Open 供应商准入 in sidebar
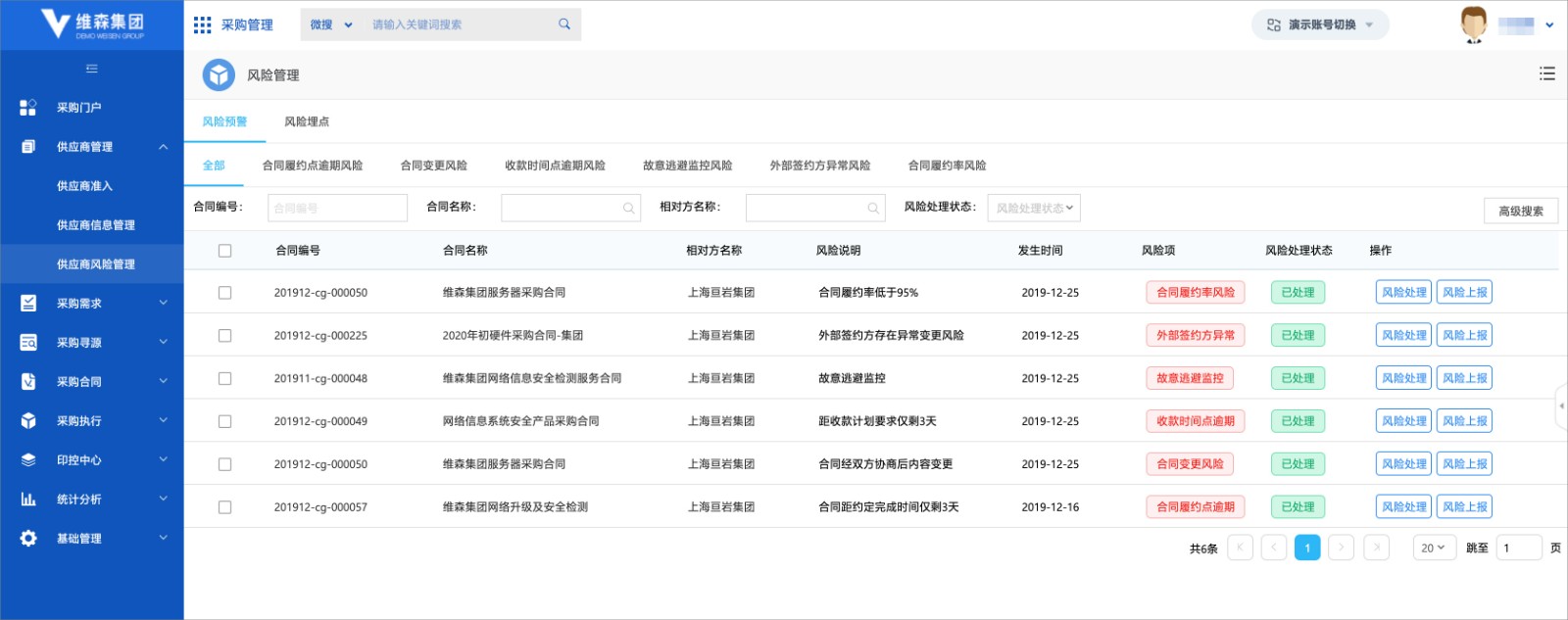Screen dimensions: 1568x620 [x=84, y=186]
